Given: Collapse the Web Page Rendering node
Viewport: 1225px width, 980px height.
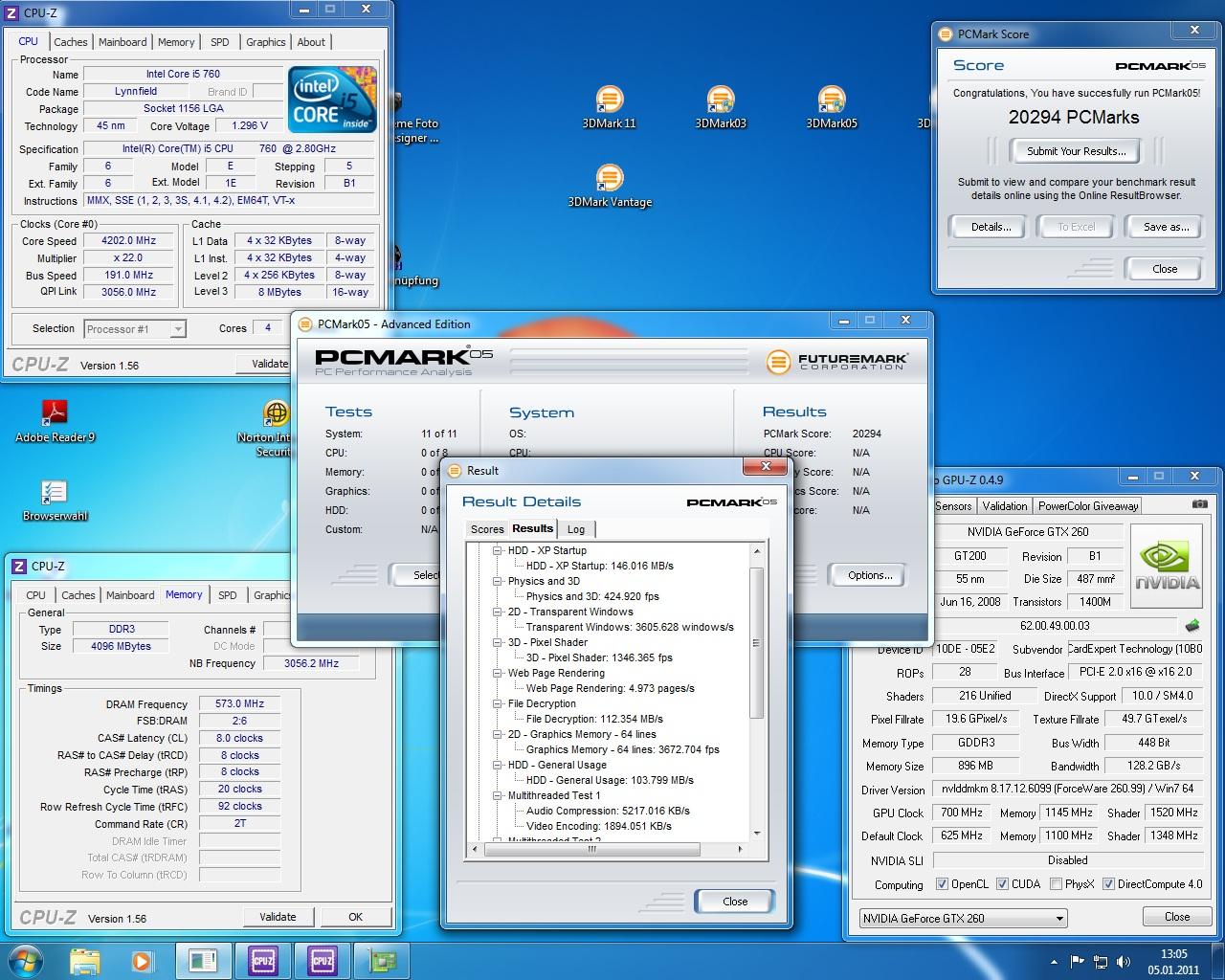Looking at the screenshot, I should 498,673.
